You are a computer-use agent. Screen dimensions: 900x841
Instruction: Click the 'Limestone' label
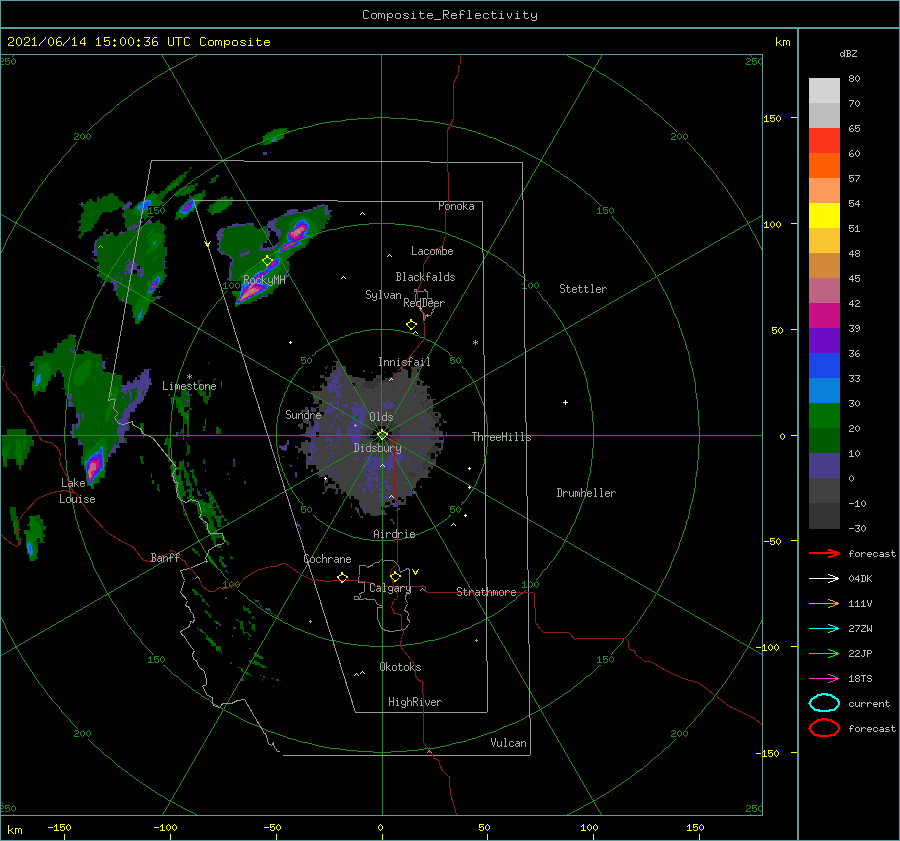coord(189,386)
